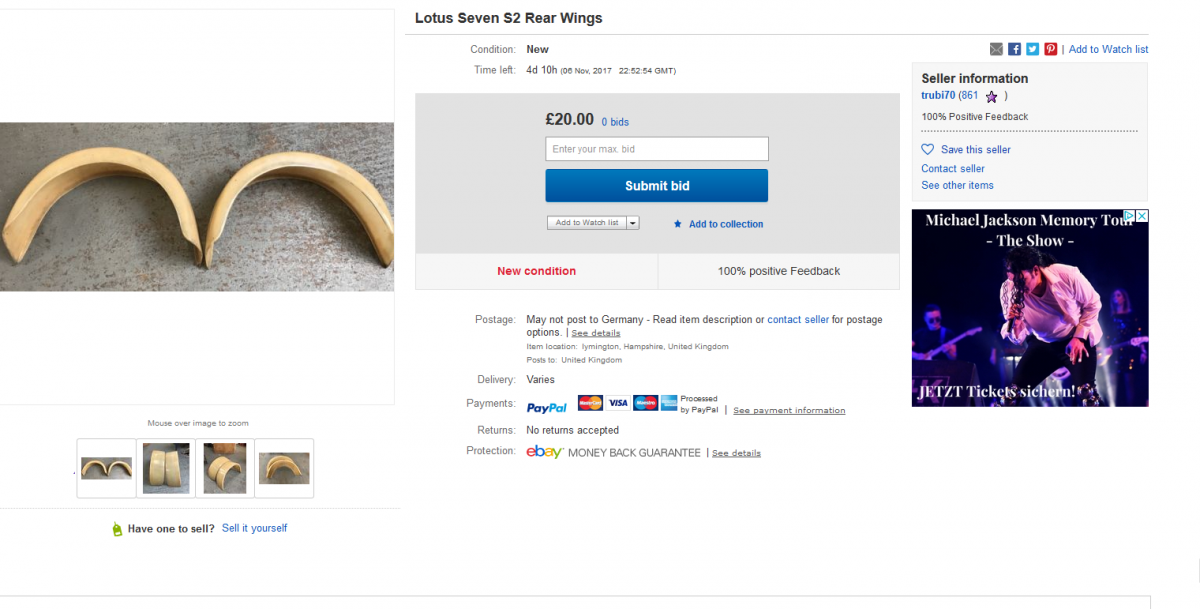
Task: Open See payment information link
Action: [x=789, y=411]
